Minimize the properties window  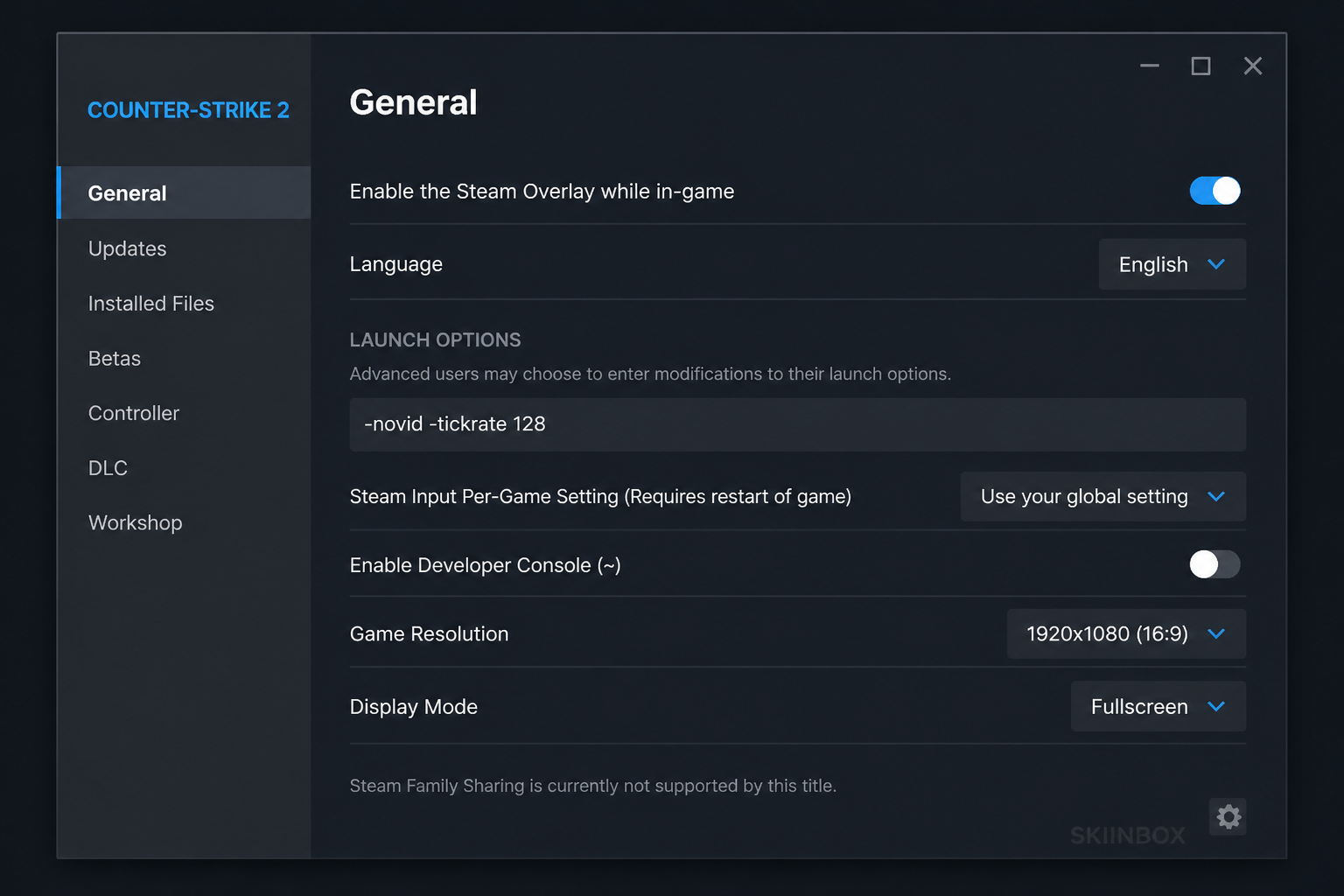click(1150, 66)
